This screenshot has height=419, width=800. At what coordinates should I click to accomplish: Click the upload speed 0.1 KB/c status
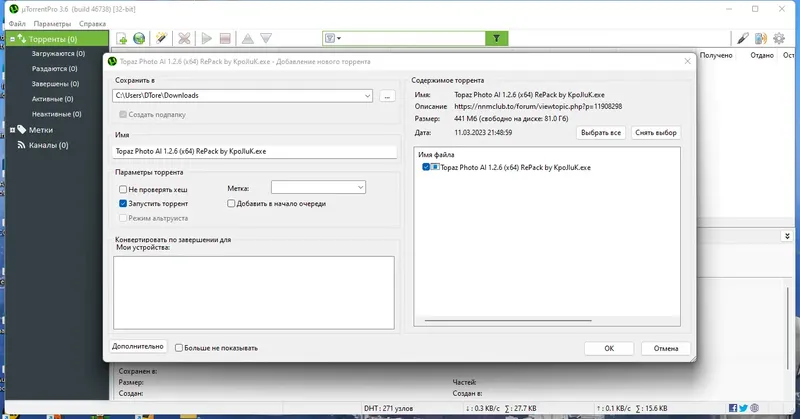tap(614, 408)
